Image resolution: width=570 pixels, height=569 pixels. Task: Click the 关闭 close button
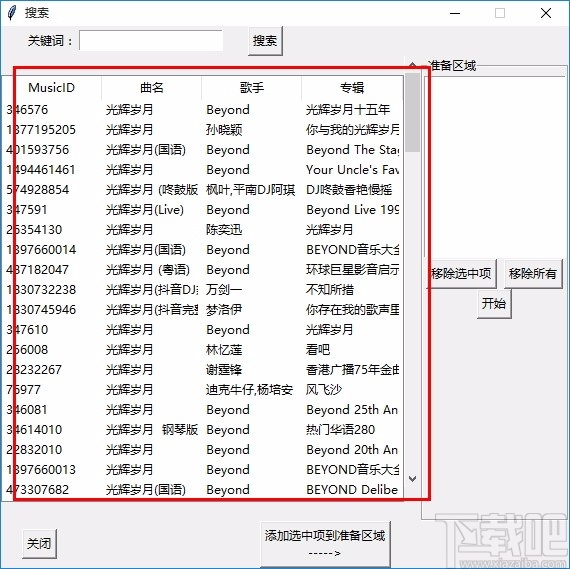coord(39,543)
